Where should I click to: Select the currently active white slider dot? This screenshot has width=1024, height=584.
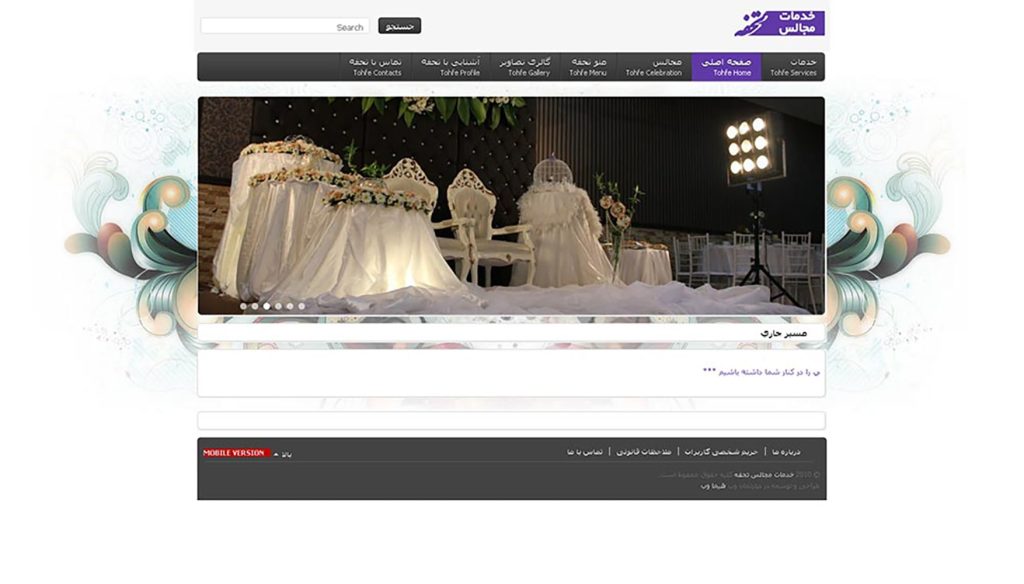(x=267, y=306)
